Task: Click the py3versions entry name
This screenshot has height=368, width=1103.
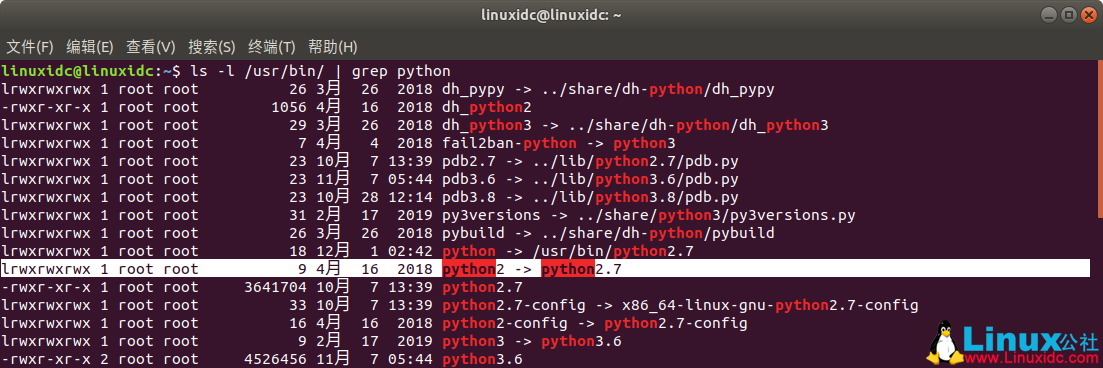Action: coord(491,215)
